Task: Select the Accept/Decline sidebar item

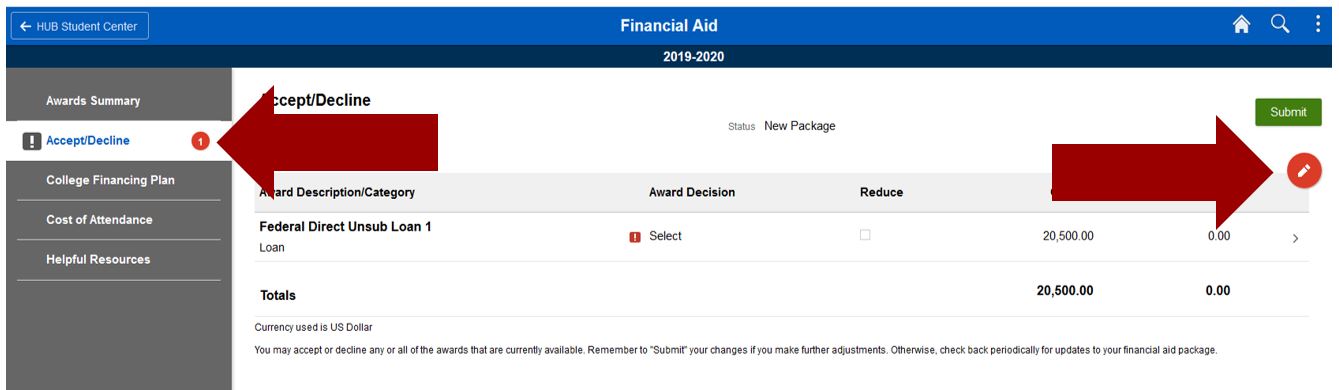Action: [116, 141]
